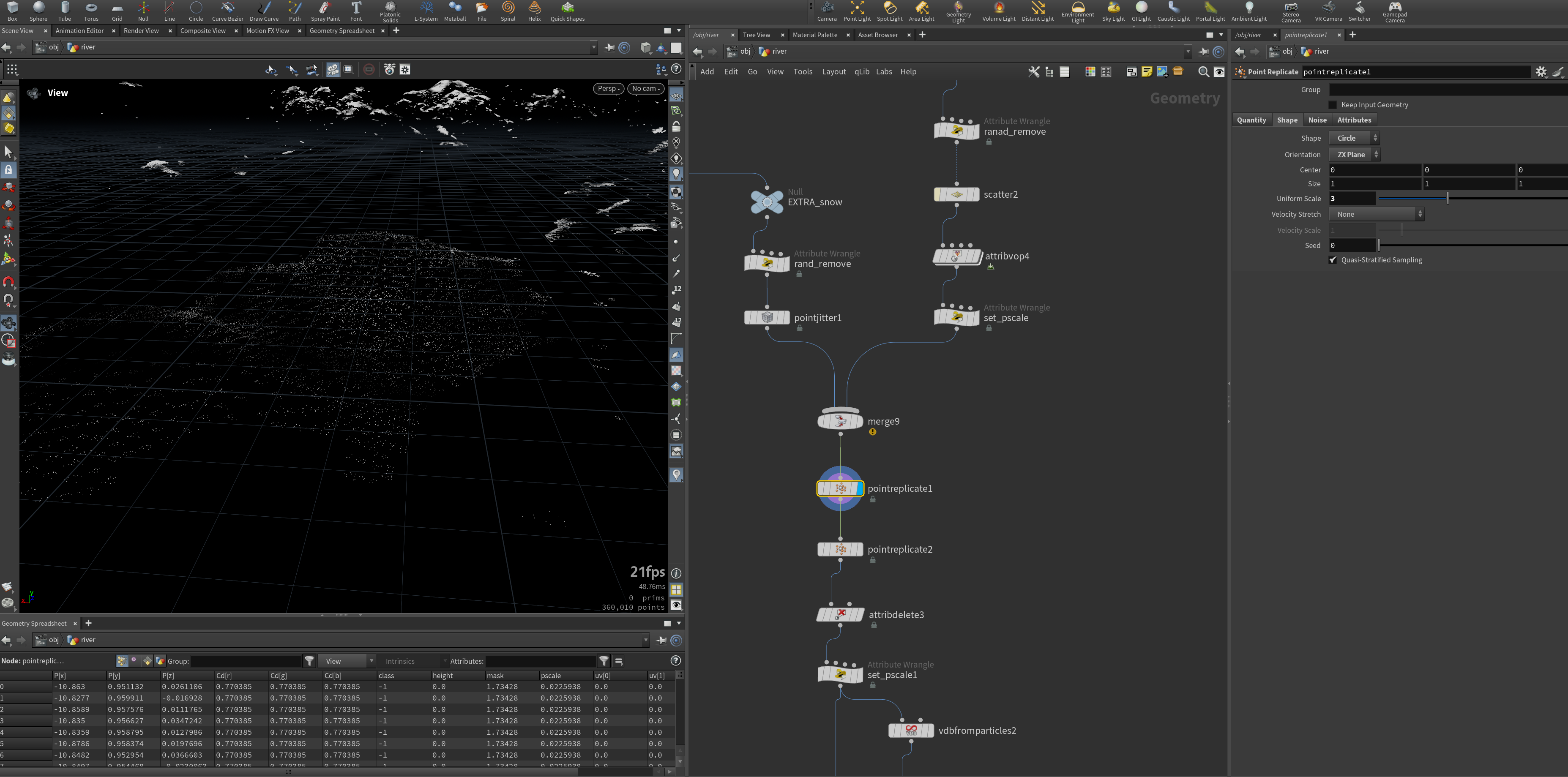Add a Point Light from shelf

tap(857, 11)
